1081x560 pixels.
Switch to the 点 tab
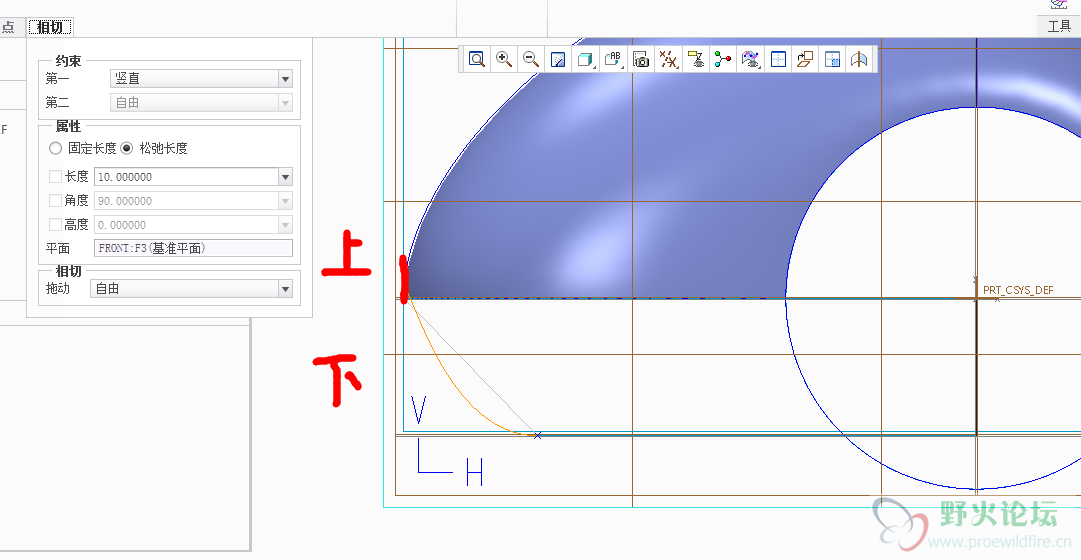(8, 27)
